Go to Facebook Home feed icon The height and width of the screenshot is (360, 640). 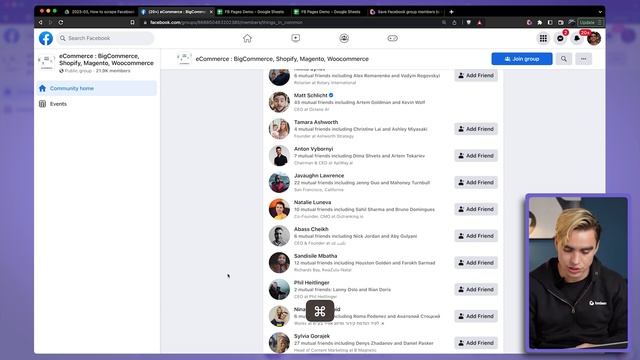pyautogui.click(x=247, y=38)
